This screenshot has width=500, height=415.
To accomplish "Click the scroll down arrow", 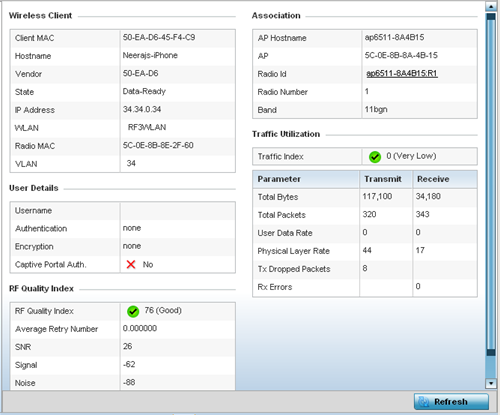I will (491, 383).
